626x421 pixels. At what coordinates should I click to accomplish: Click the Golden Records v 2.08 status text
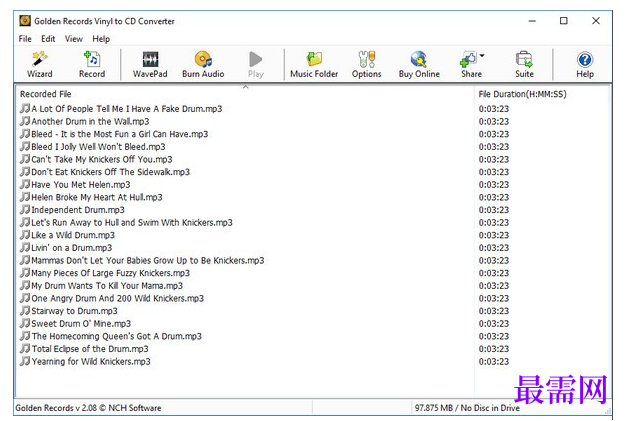point(88,408)
